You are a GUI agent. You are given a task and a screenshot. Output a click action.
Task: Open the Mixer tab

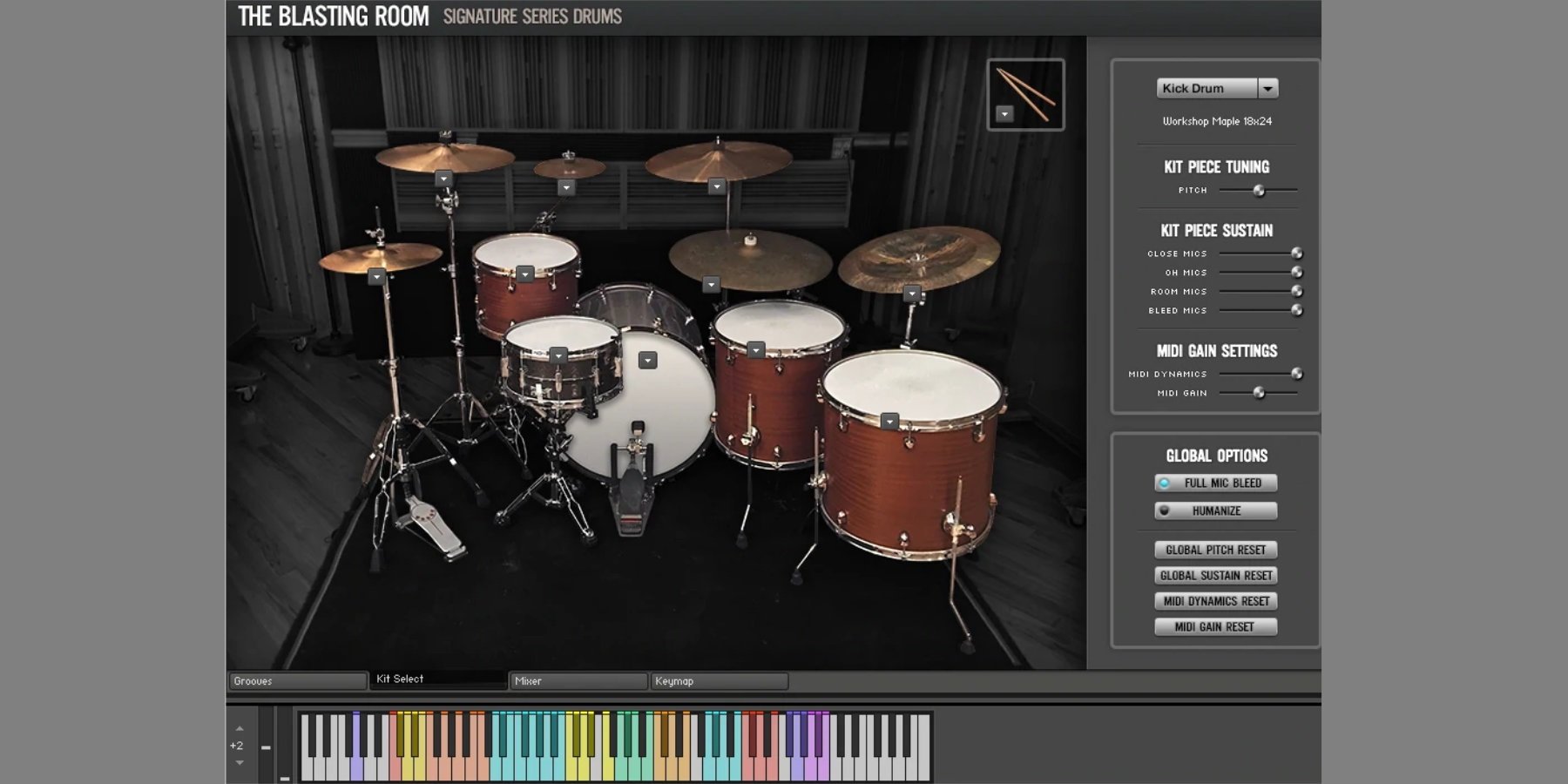578,681
